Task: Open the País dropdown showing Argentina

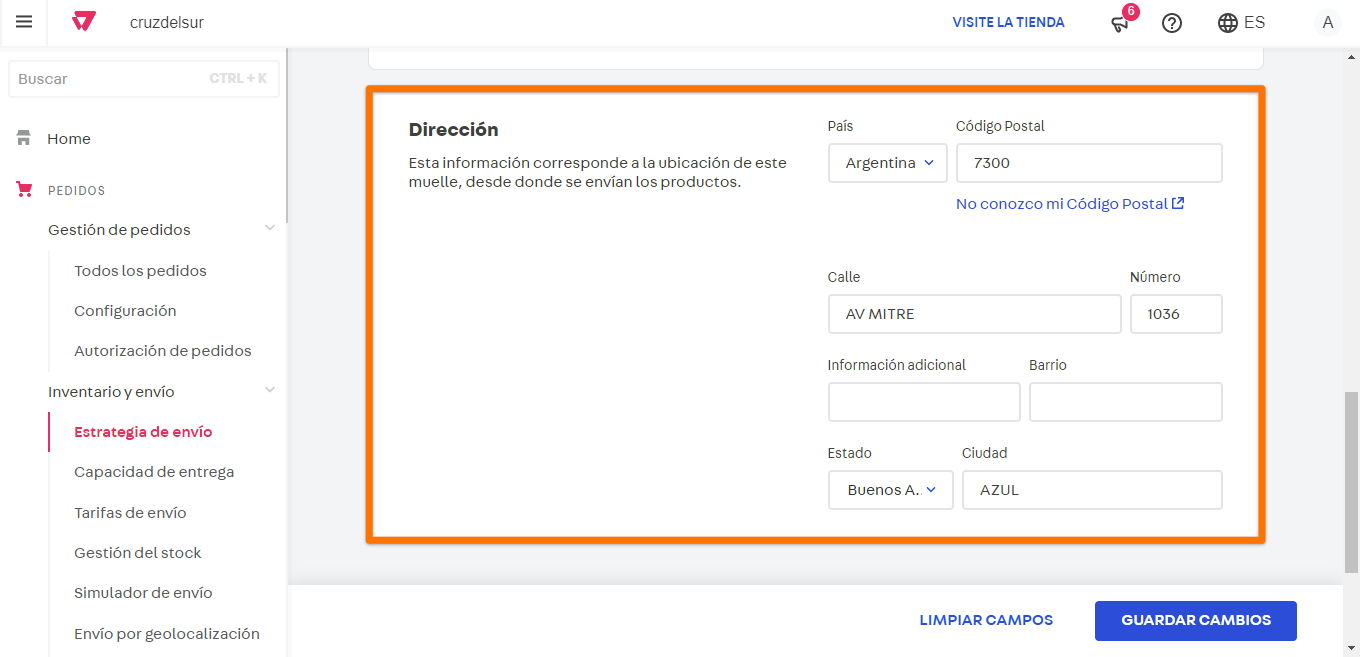Action: coord(887,163)
